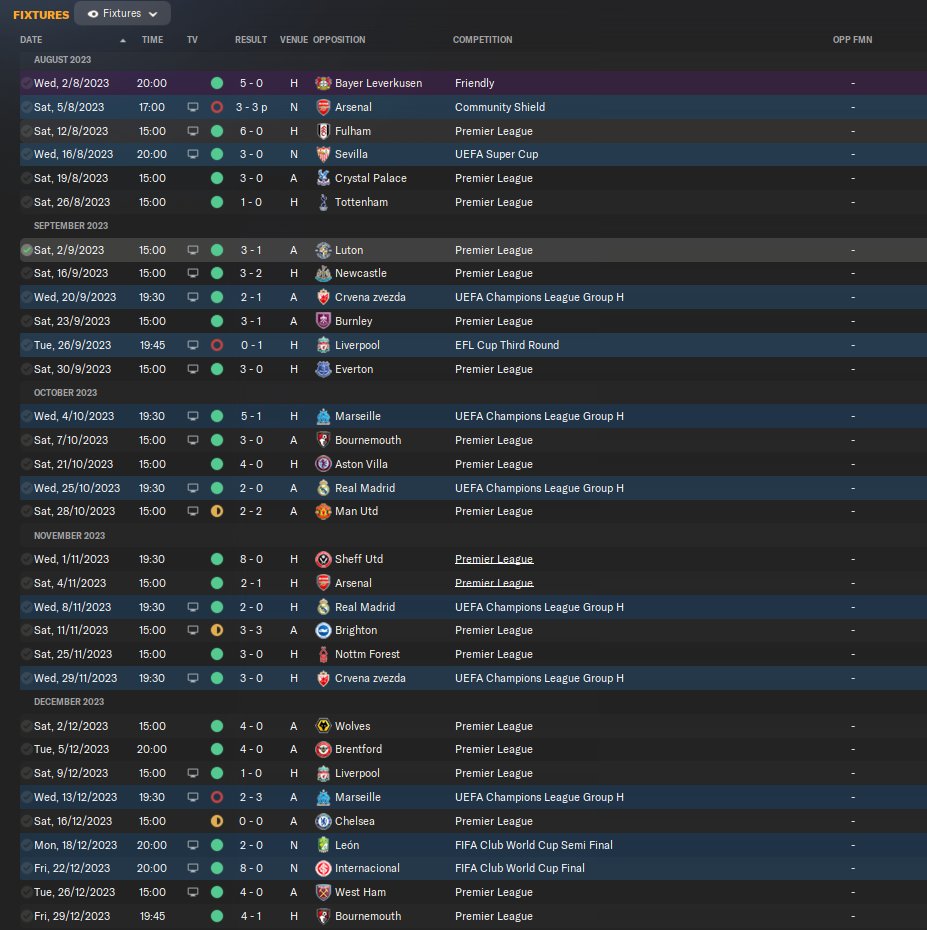Open the Friendly competition entry
This screenshot has height=930, width=927.
point(474,83)
